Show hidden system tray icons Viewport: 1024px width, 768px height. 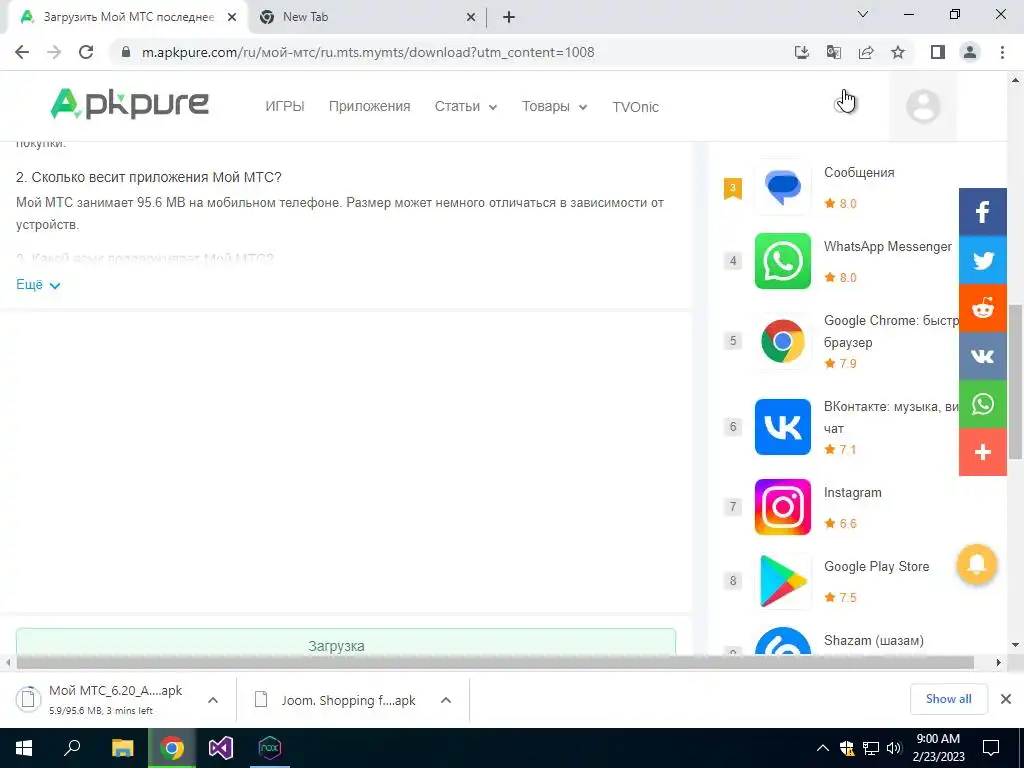pyautogui.click(x=823, y=748)
